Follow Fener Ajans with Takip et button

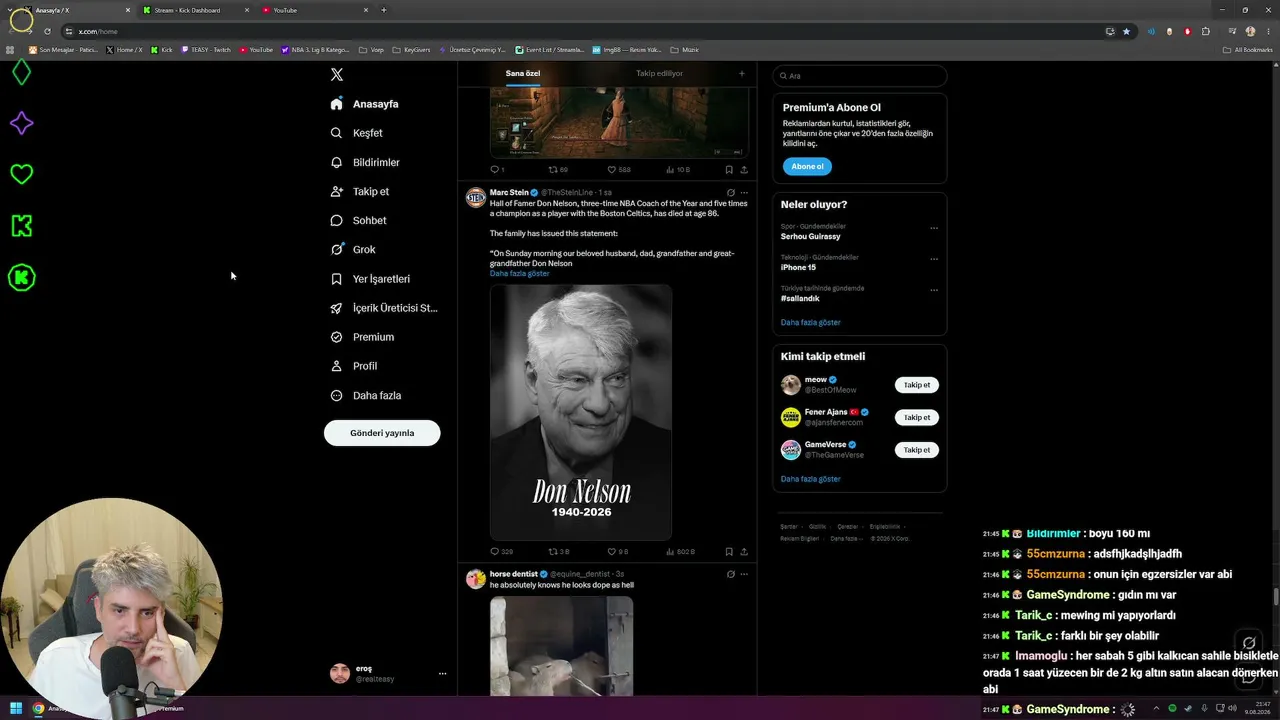point(916,417)
